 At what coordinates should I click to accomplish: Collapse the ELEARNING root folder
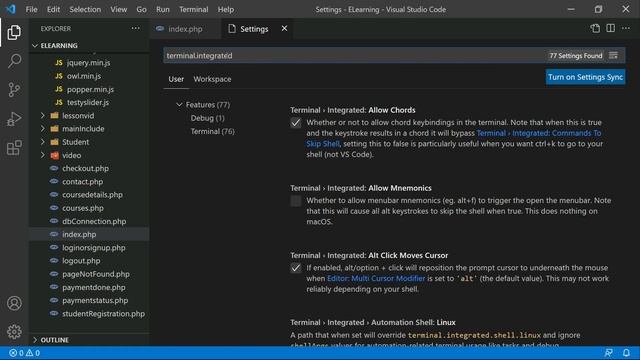click(x=59, y=46)
